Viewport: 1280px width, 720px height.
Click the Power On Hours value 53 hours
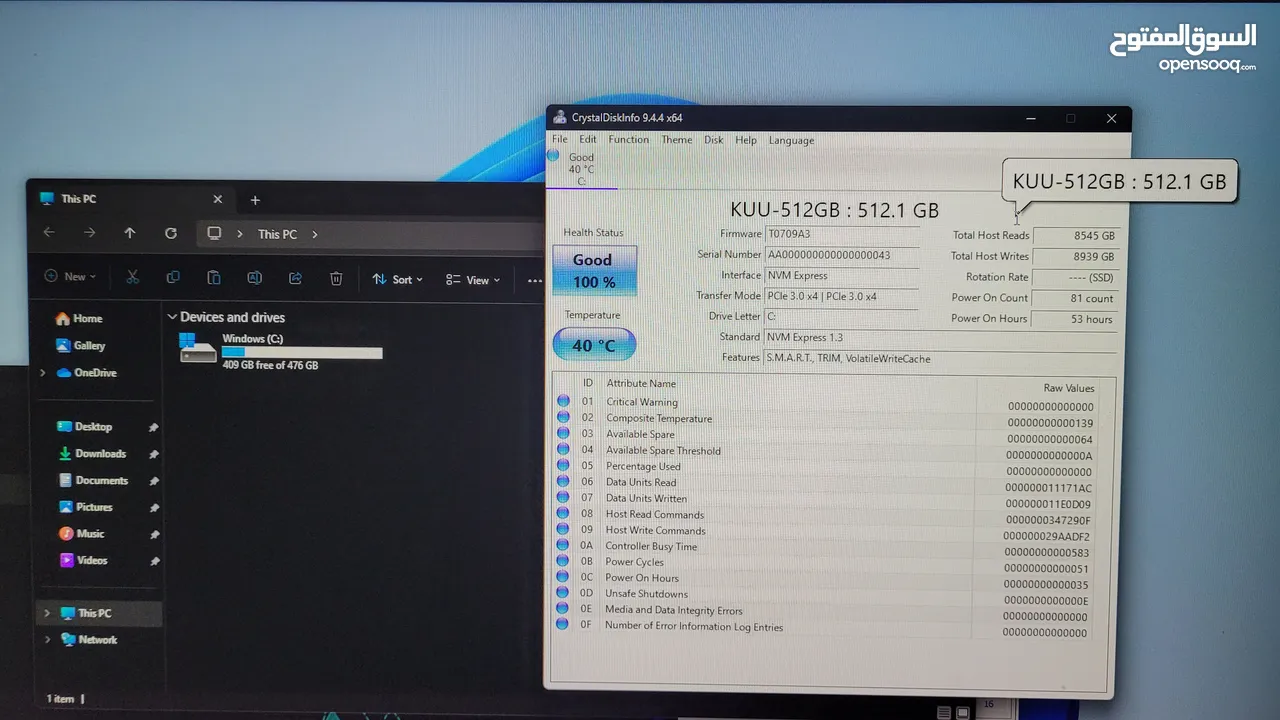1073,319
